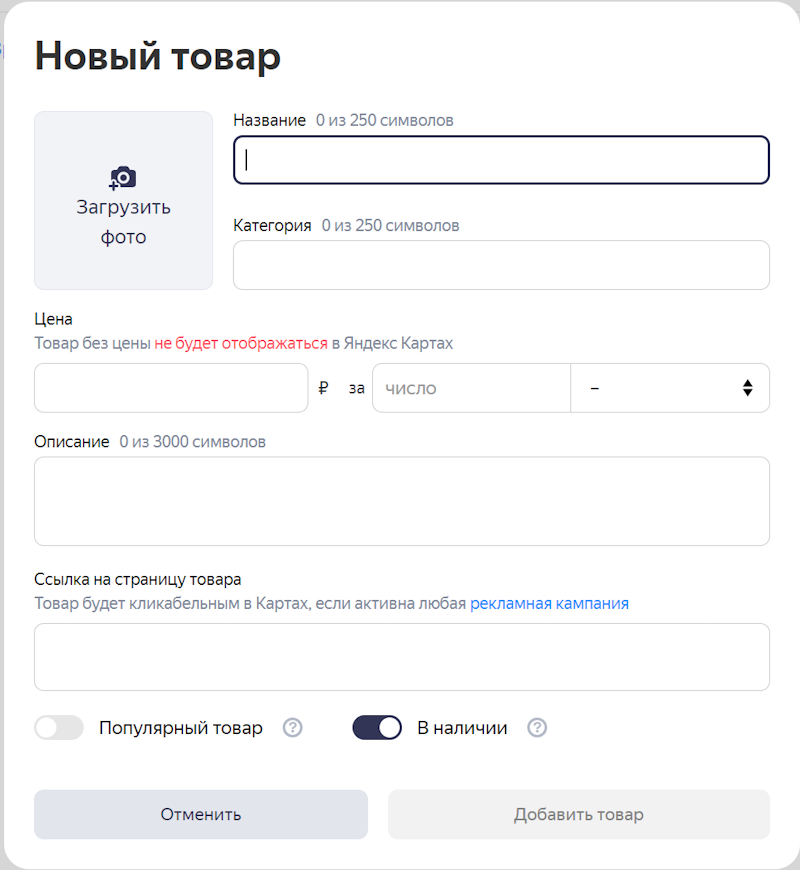Disable the В наличии toggle
Viewport: 800px width, 870px height.
(x=377, y=727)
